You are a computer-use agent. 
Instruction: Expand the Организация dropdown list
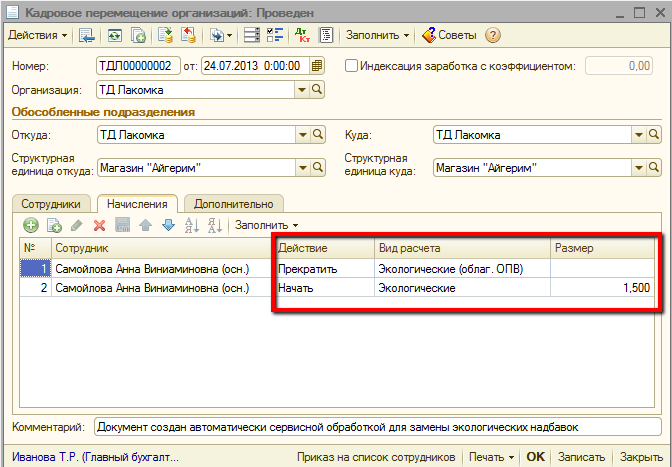(x=302, y=90)
